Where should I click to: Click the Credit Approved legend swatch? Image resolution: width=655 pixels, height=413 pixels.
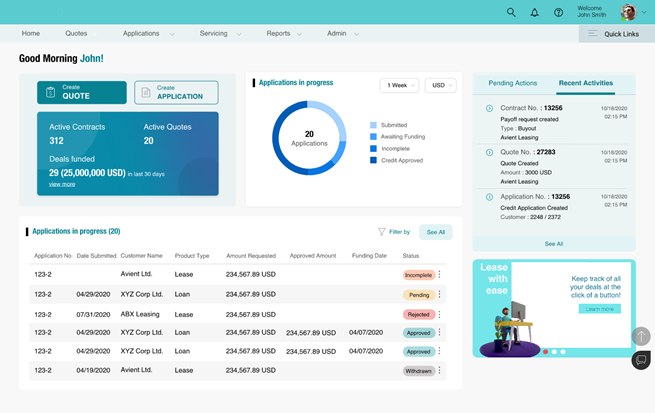coord(374,160)
